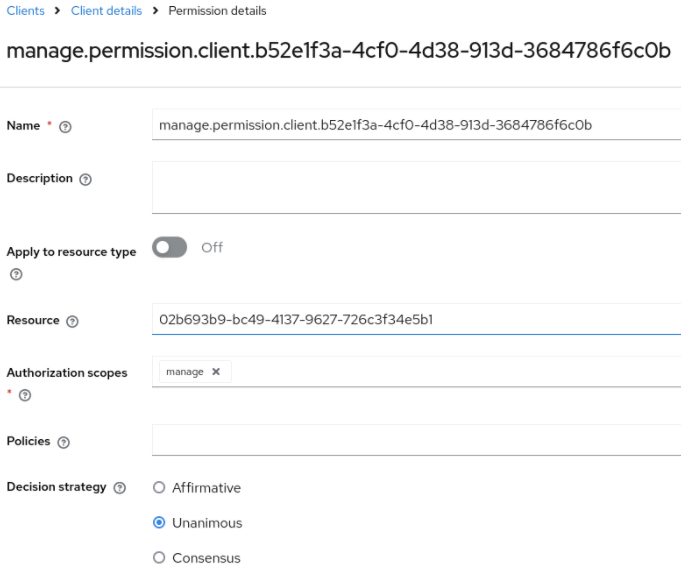Click into the Name text field
Image resolution: width=681 pixels, height=574 pixels.
[x=415, y=125]
